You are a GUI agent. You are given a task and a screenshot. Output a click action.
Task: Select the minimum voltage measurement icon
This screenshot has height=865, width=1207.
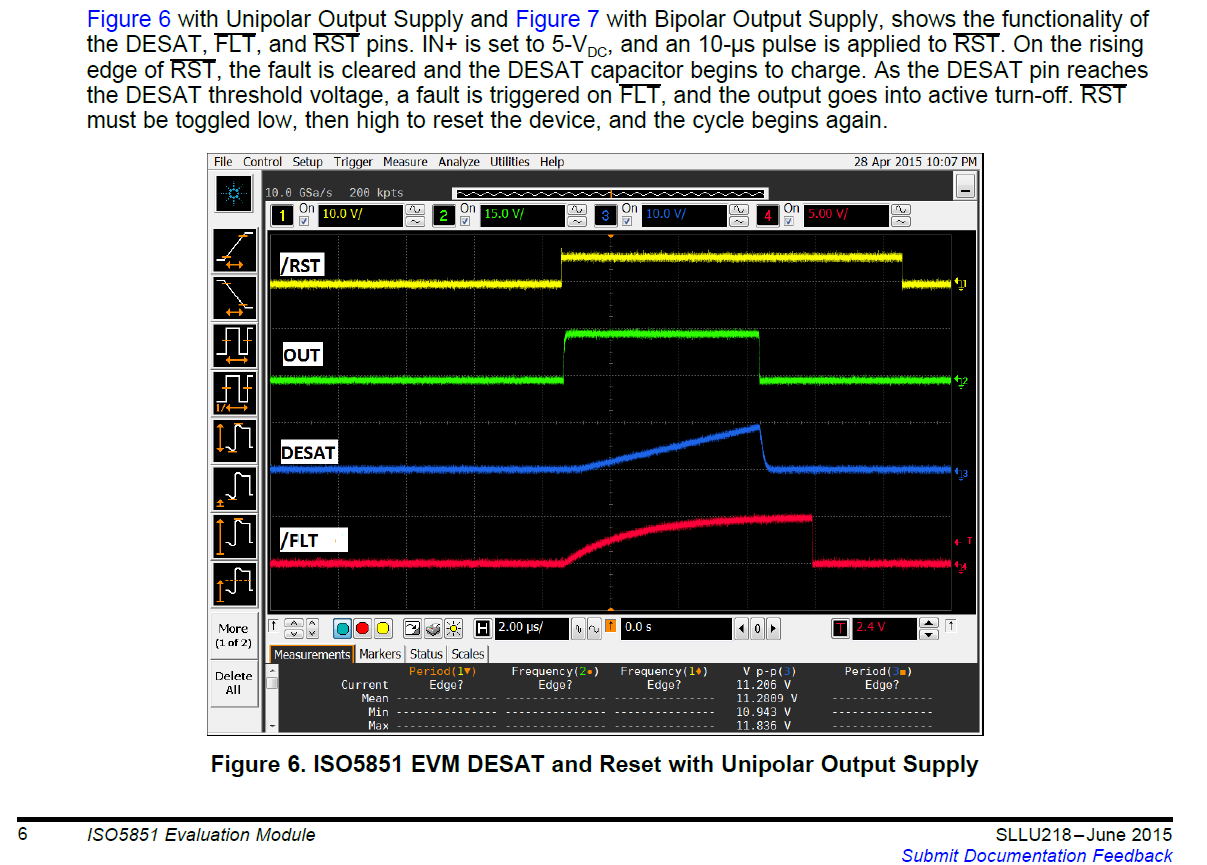pos(234,488)
